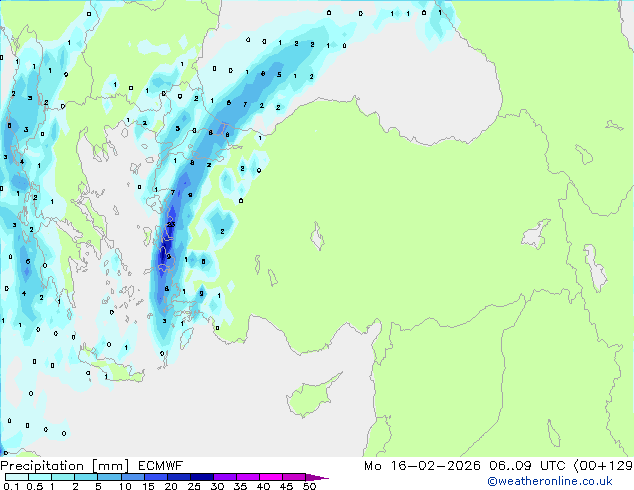Click the 25–30 mm dark blue legend swatch
Viewport: 634px width, 490px height.
[201, 477]
